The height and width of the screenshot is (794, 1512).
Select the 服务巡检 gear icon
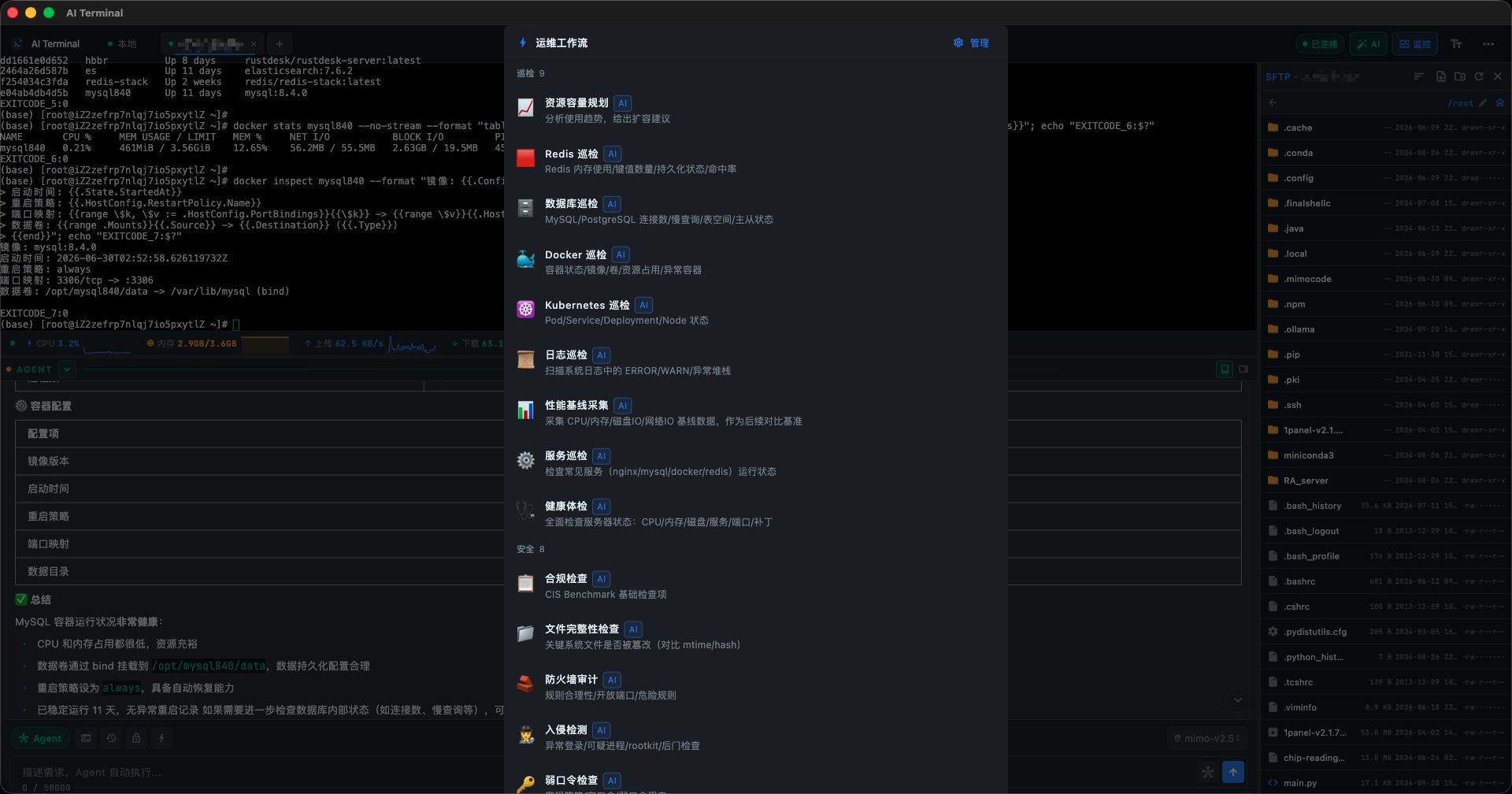click(x=525, y=461)
